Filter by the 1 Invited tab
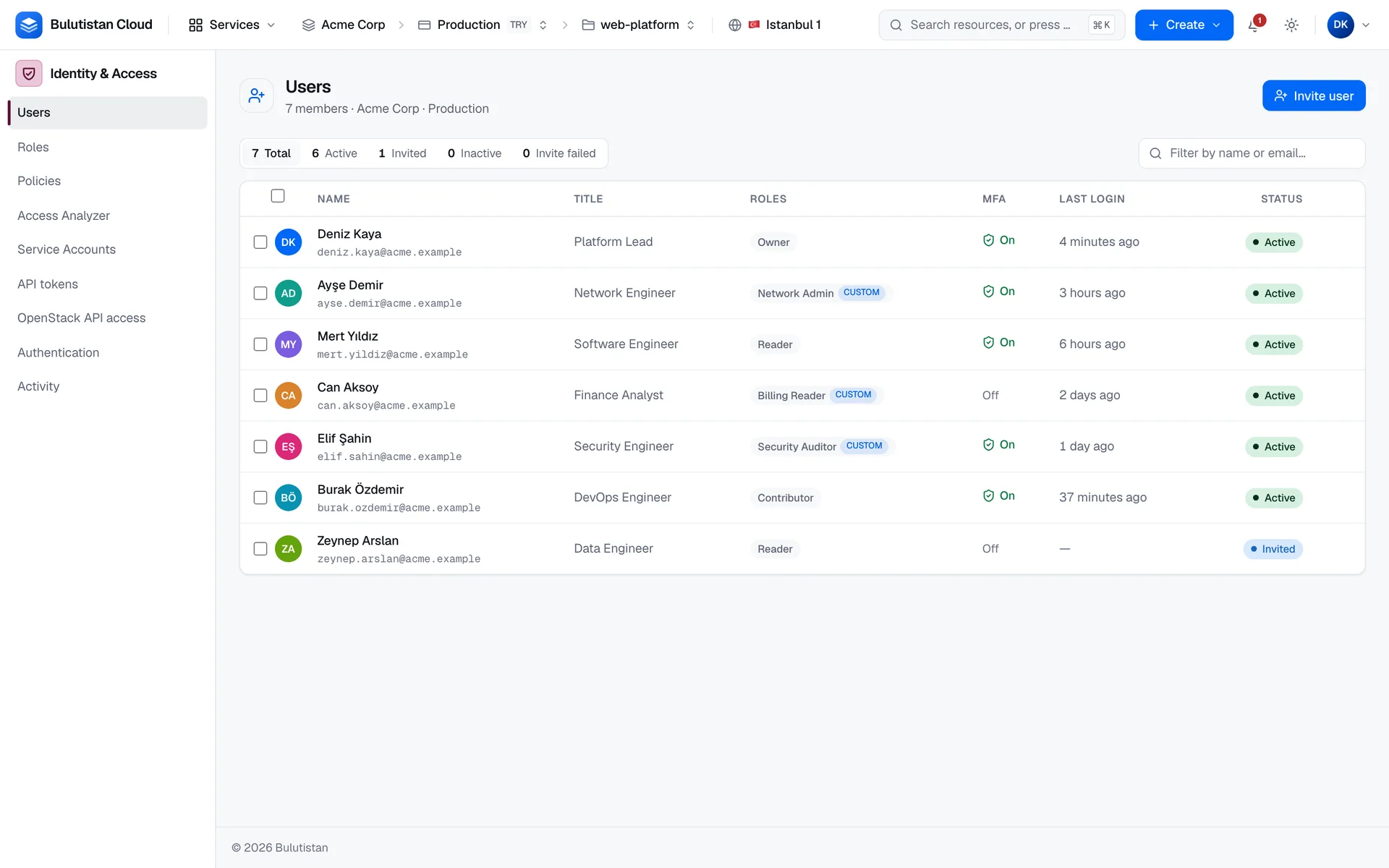 coord(402,153)
